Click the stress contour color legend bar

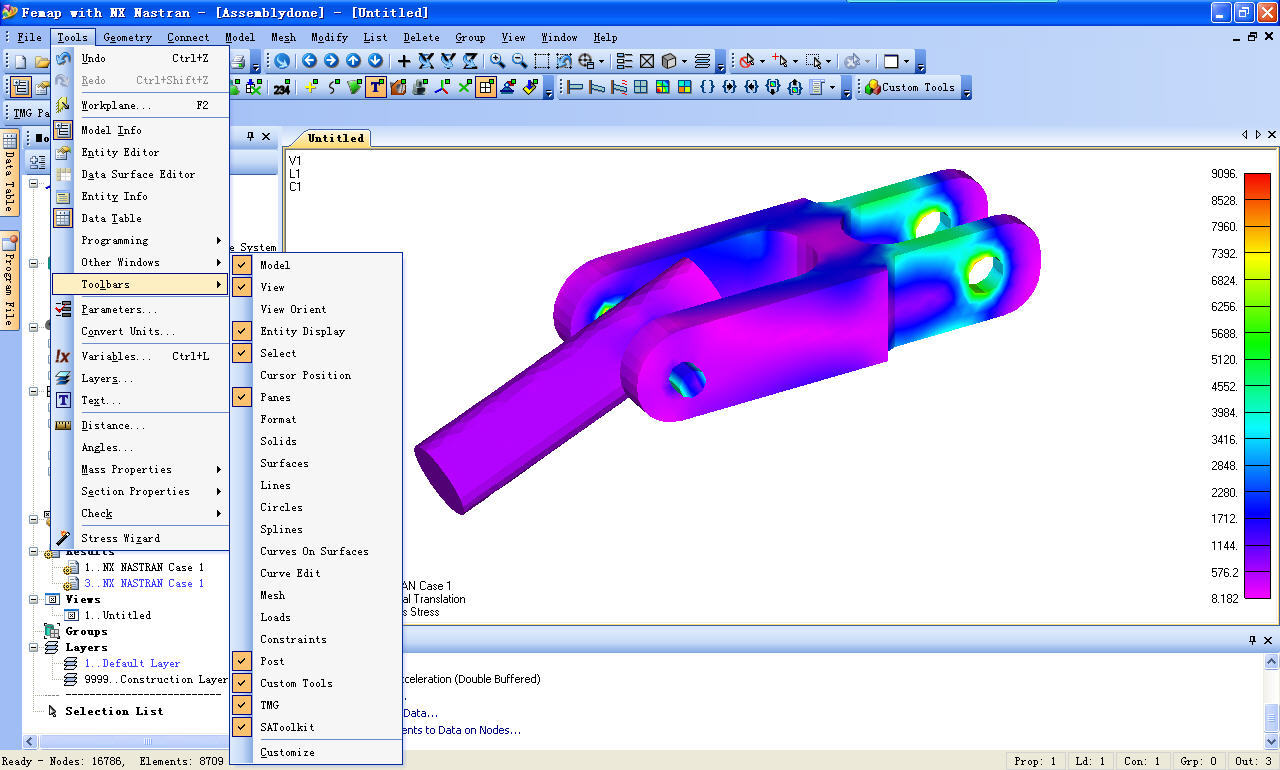click(x=1257, y=386)
